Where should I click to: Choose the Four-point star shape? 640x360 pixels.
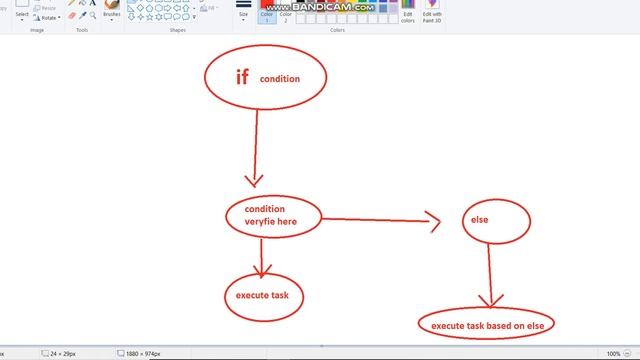tap(140, 17)
